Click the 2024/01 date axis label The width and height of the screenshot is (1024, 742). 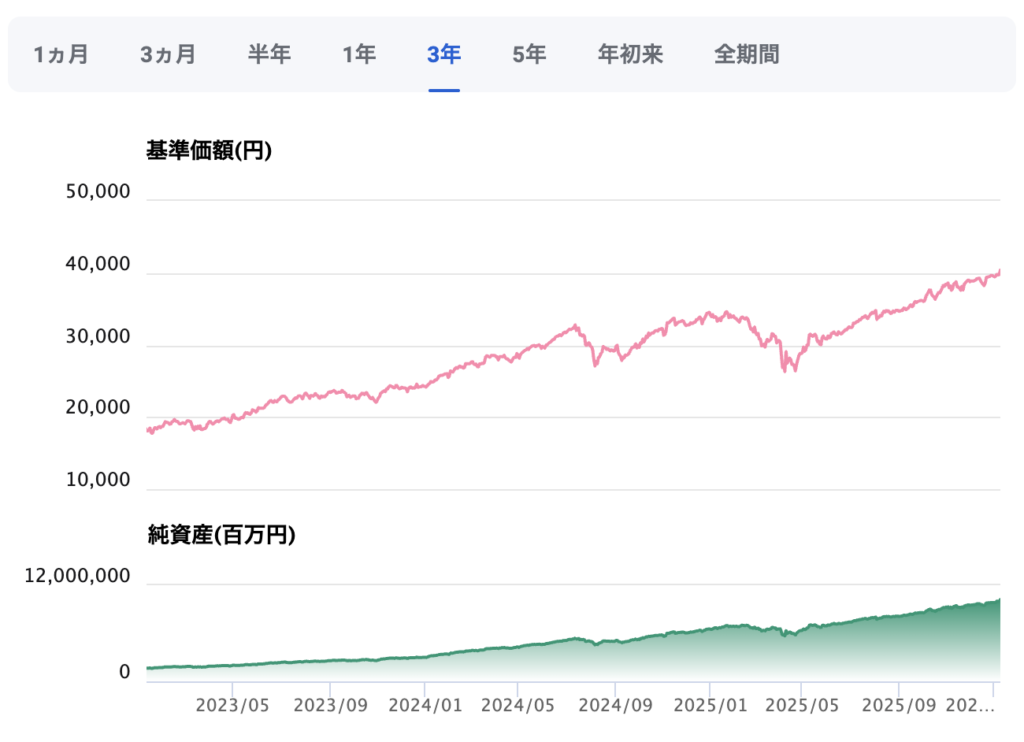pyautogui.click(x=424, y=704)
